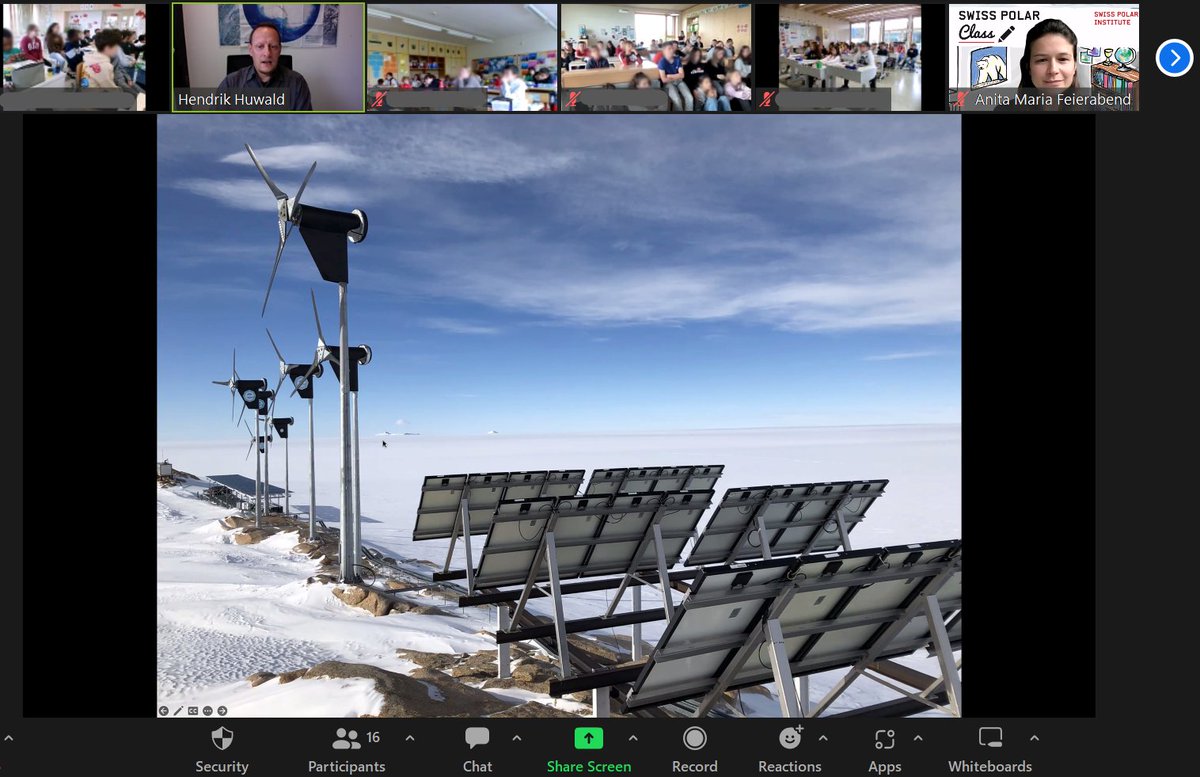Open the Participants panel
The image size is (1200, 777).
pyautogui.click(x=346, y=750)
